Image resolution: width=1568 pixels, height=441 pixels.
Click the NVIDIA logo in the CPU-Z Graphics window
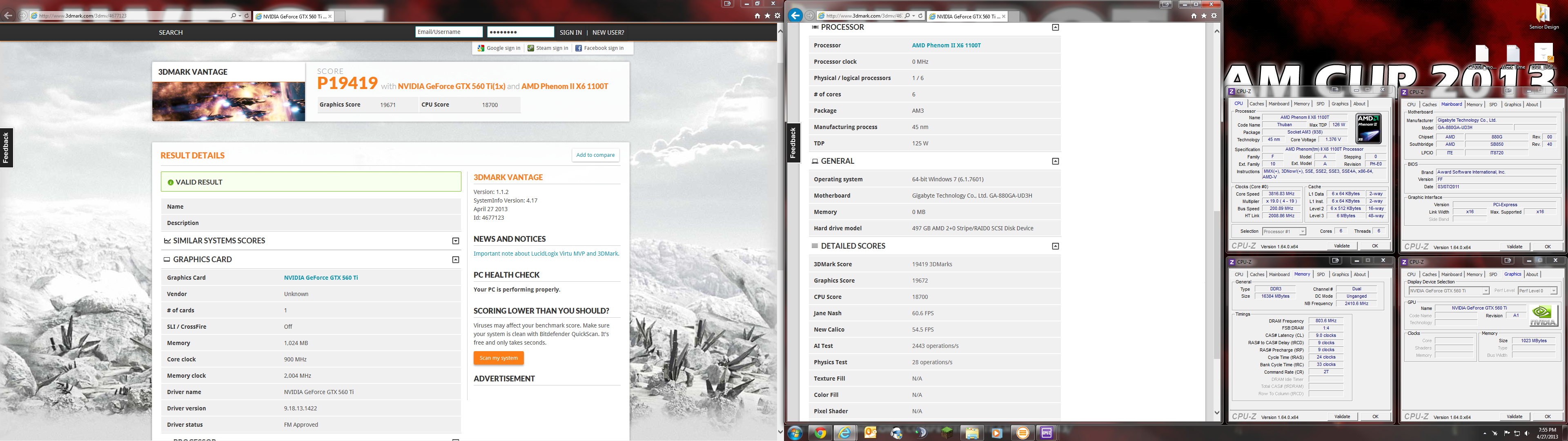tap(1543, 315)
